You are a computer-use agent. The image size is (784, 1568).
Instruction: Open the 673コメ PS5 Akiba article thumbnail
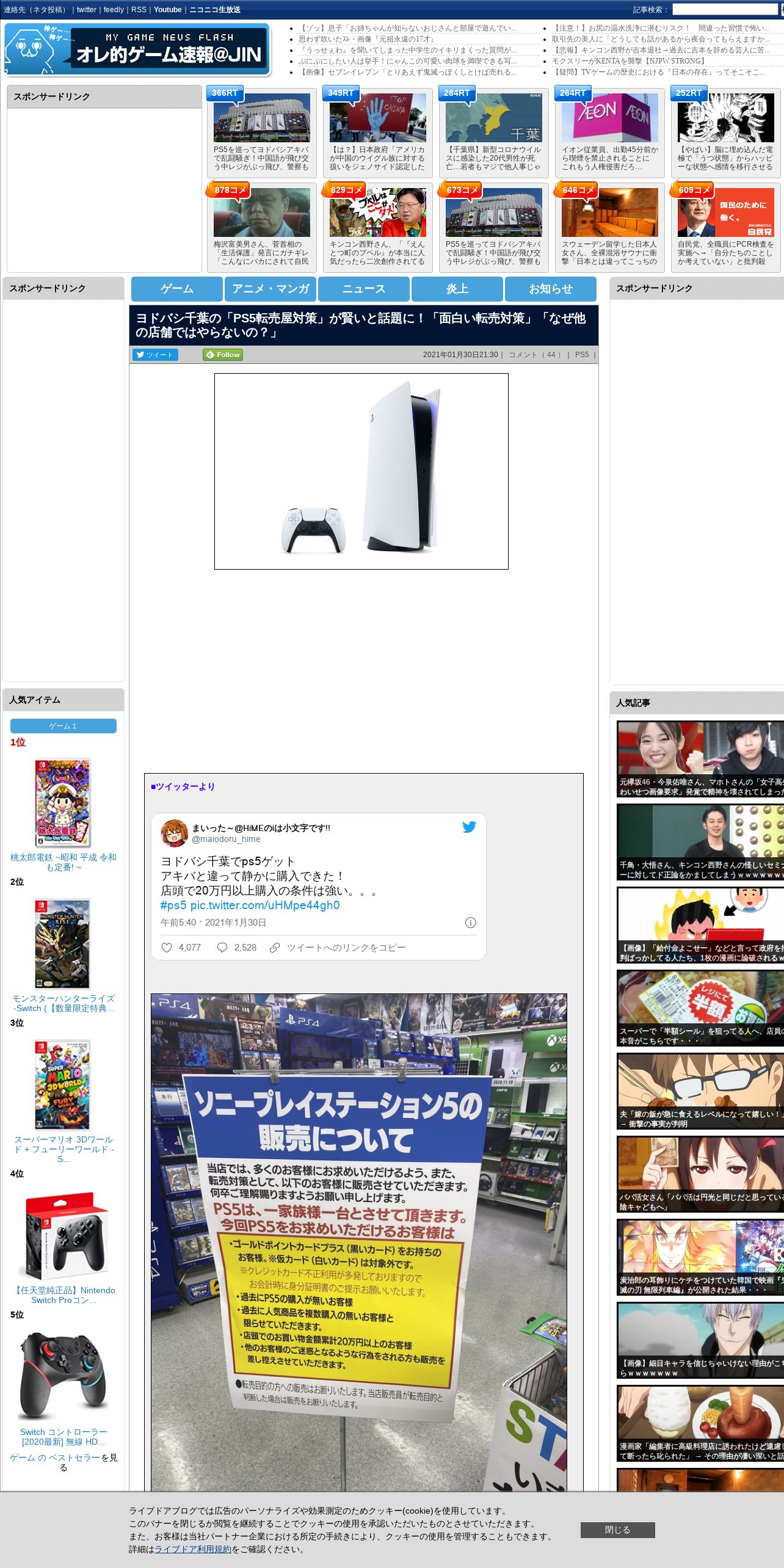[x=494, y=212]
